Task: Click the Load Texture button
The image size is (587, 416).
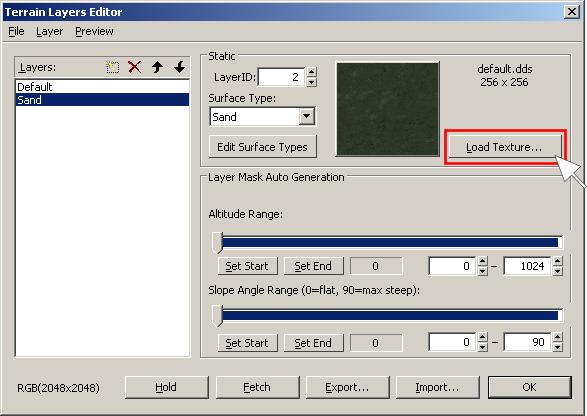Action: click(x=504, y=147)
